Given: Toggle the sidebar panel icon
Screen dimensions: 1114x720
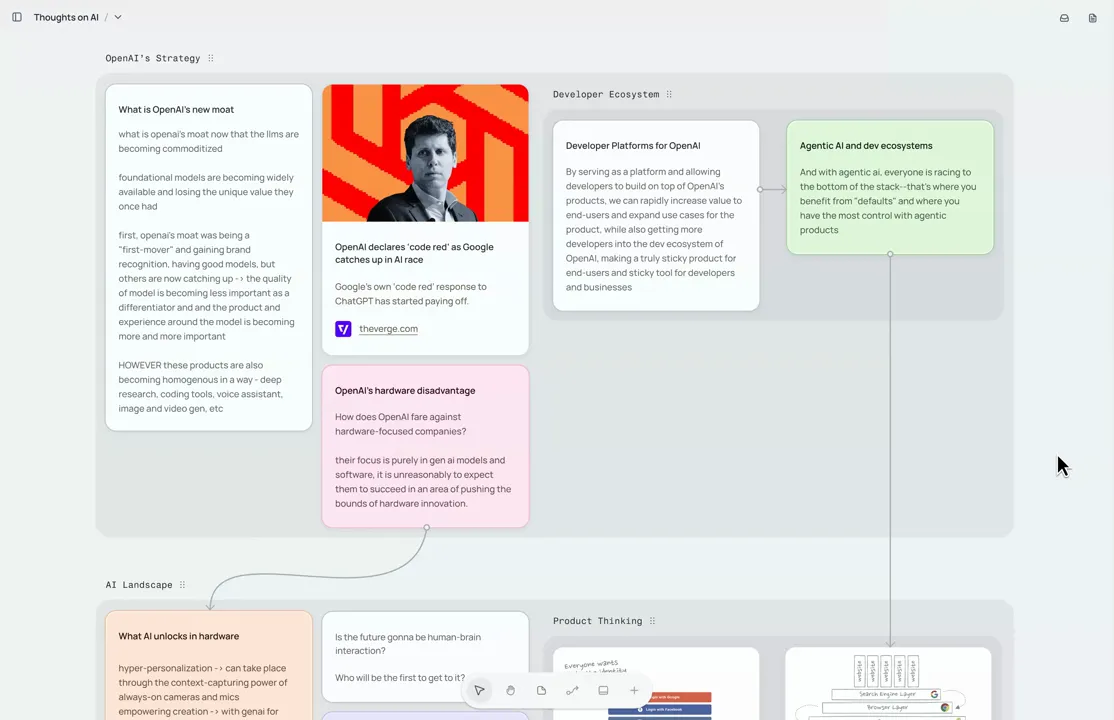Looking at the screenshot, I should (17, 17).
